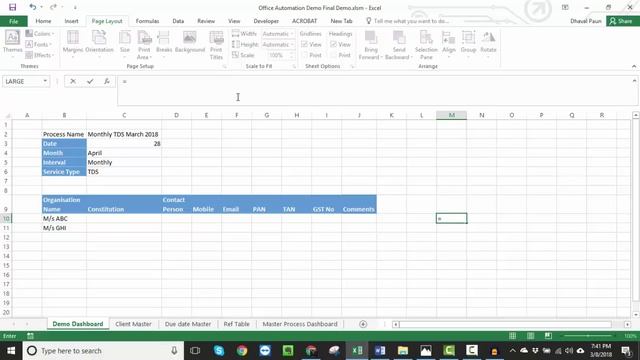Open the theme Colors dropdown
Screen dimensions: 640x360
(40, 33)
